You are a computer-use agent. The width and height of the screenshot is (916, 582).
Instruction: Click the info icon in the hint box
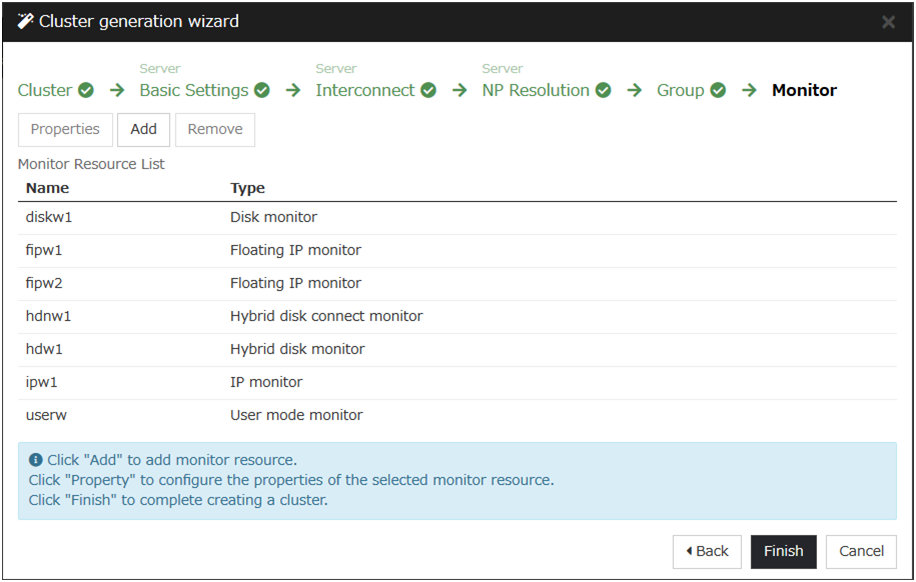(x=36, y=460)
